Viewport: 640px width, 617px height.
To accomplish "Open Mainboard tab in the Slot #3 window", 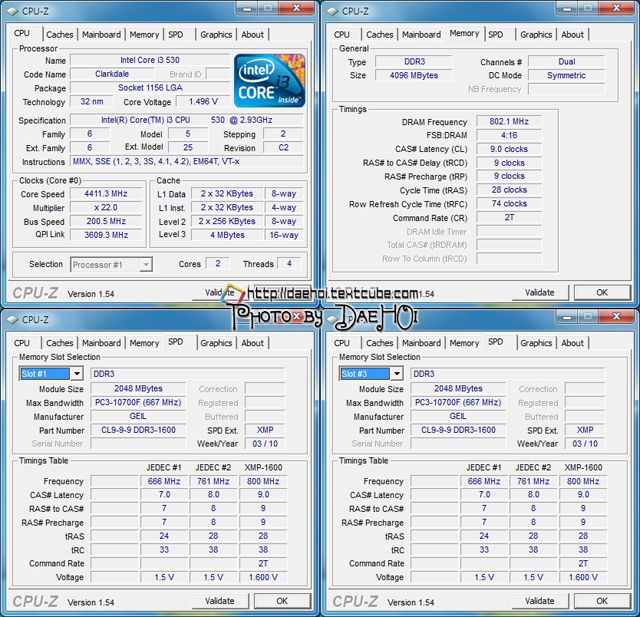I will click(422, 343).
